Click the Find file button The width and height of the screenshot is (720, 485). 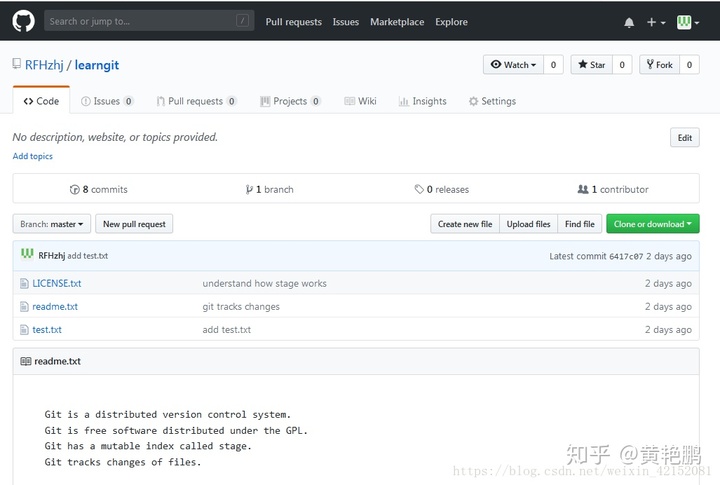click(579, 224)
